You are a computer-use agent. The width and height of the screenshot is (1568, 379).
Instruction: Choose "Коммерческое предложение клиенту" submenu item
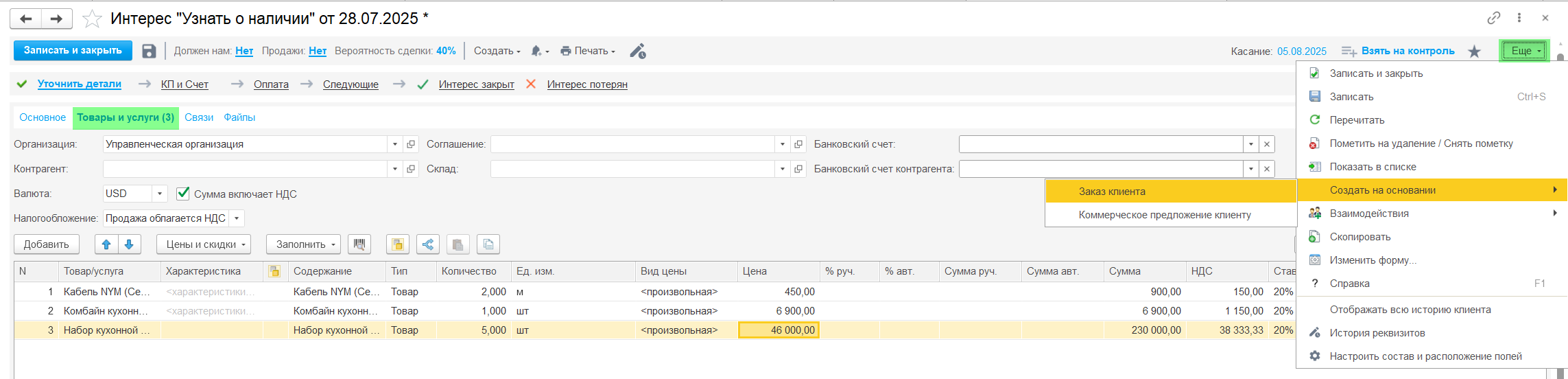[1164, 215]
